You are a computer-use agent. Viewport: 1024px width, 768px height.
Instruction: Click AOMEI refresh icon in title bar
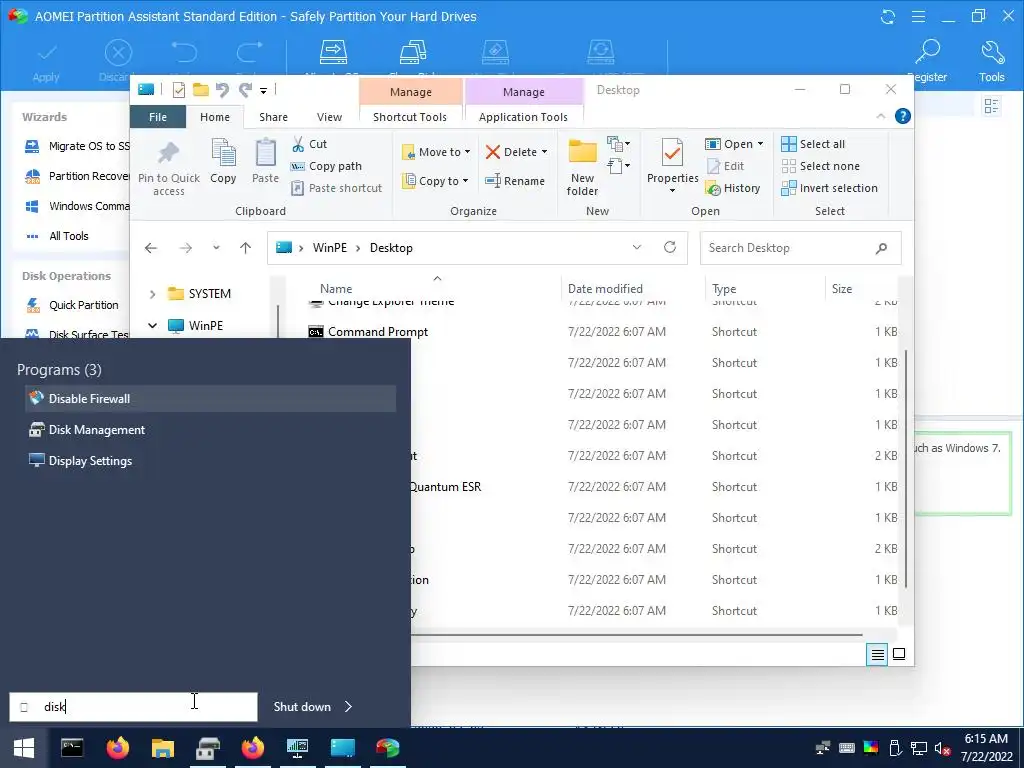[888, 16]
